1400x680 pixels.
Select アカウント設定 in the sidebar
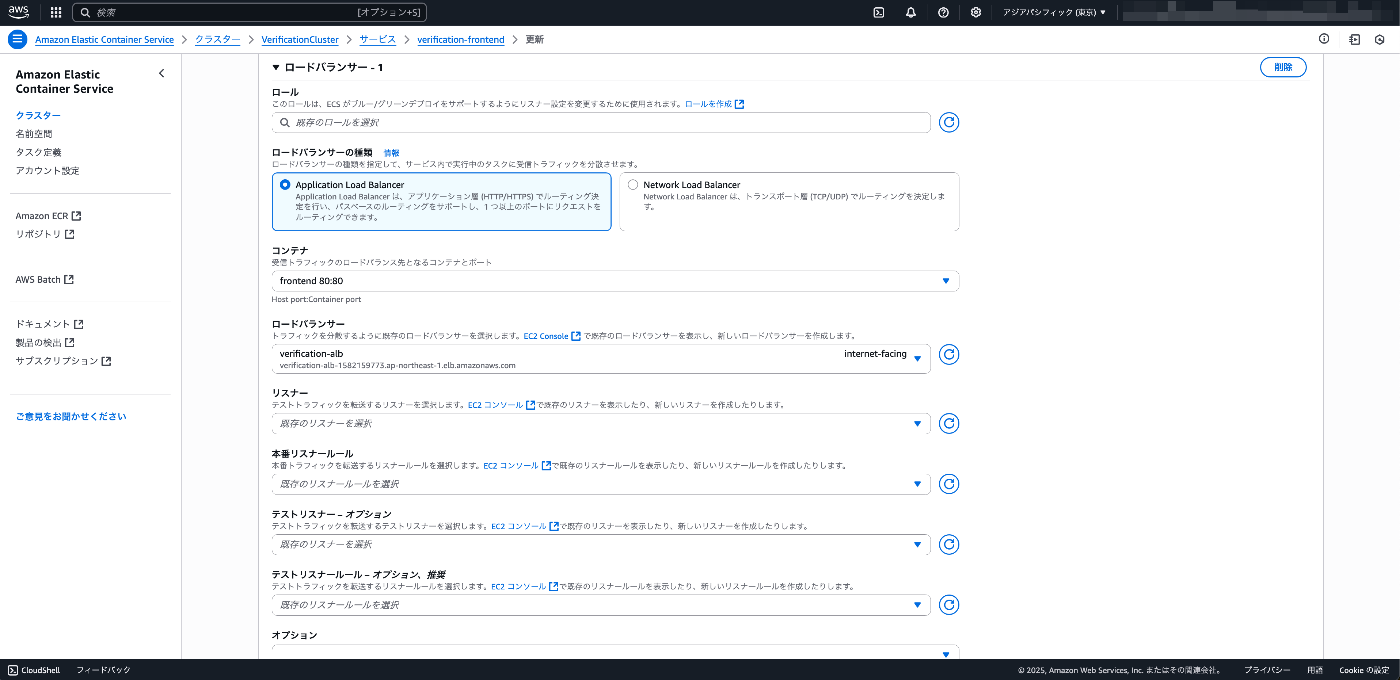pyautogui.click(x=47, y=171)
